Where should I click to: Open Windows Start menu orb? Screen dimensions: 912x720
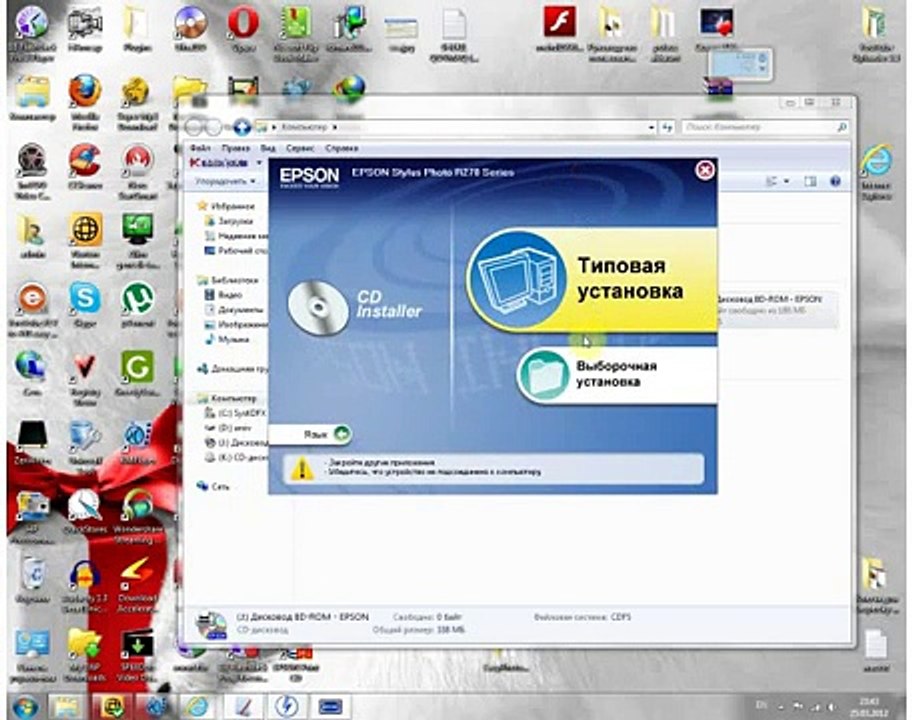(x=24, y=706)
